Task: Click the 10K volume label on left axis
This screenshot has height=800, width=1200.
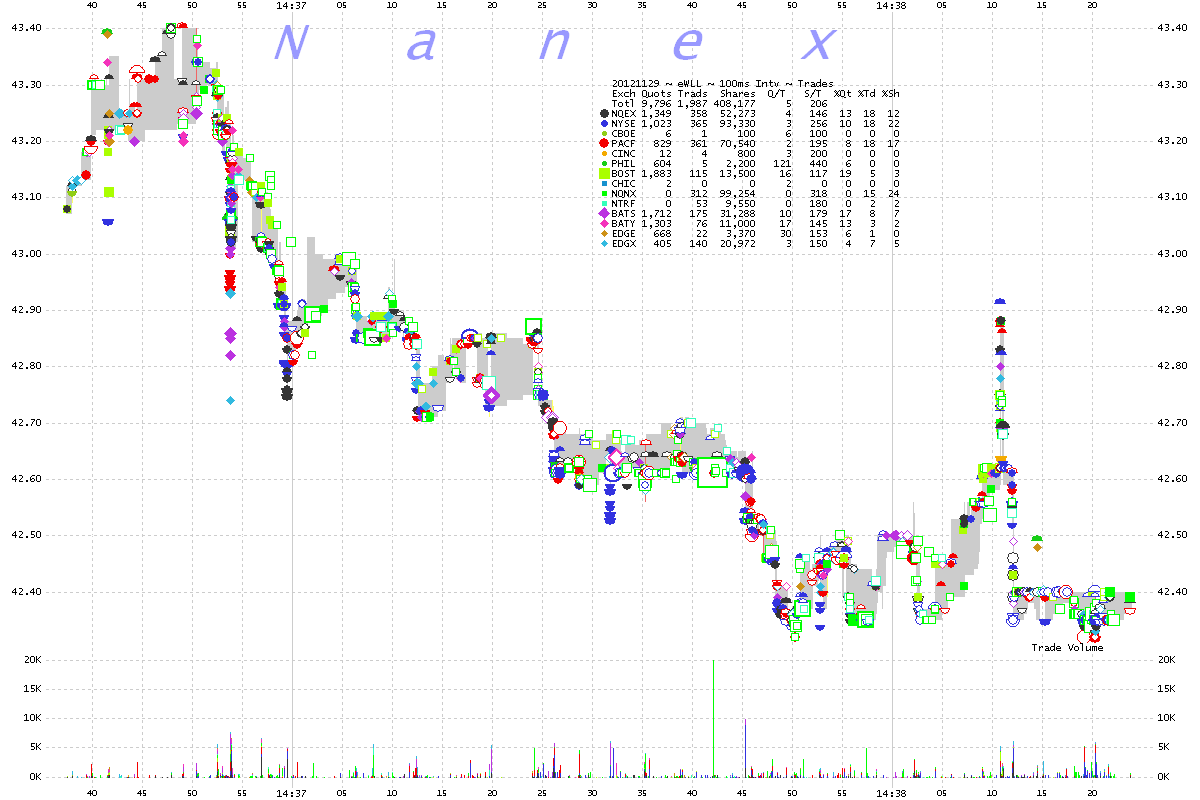Action: [30, 718]
